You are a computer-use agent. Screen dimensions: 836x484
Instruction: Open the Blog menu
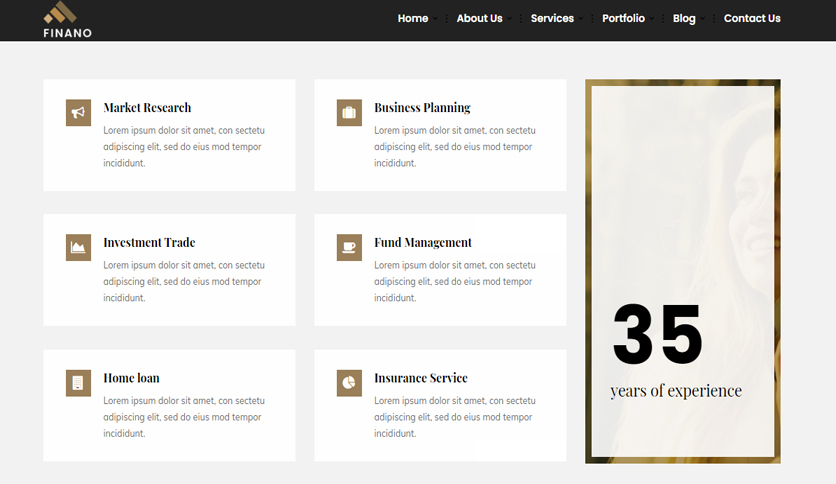[684, 19]
